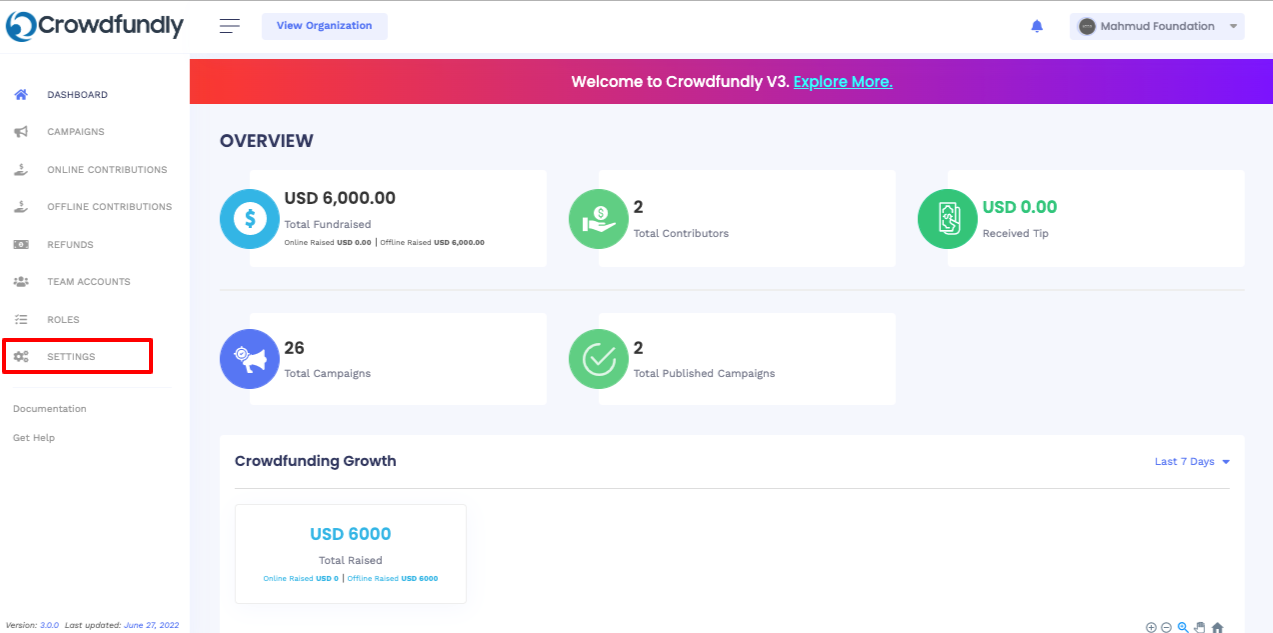Click the Total Campaigns label
The width and height of the screenshot is (1273, 633).
tap(327, 373)
